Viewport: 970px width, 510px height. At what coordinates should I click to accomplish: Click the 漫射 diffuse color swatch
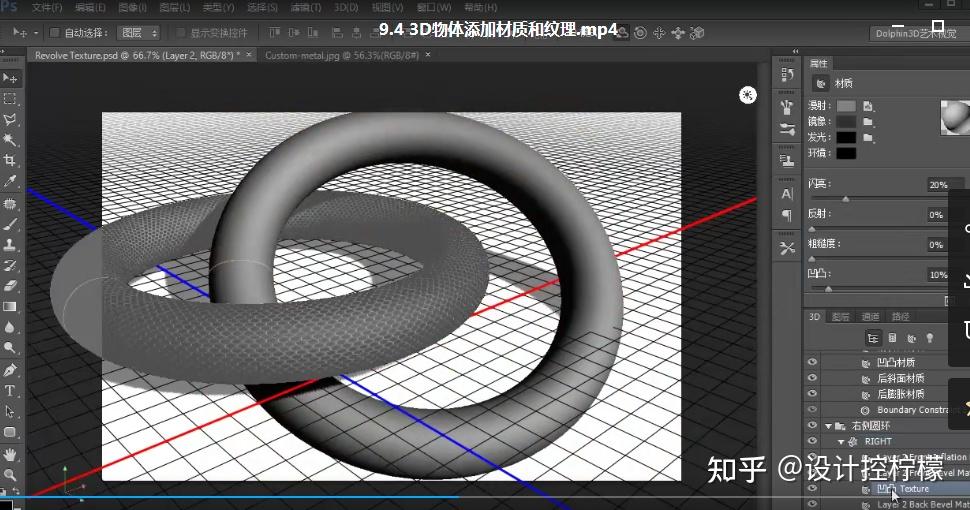(x=846, y=106)
